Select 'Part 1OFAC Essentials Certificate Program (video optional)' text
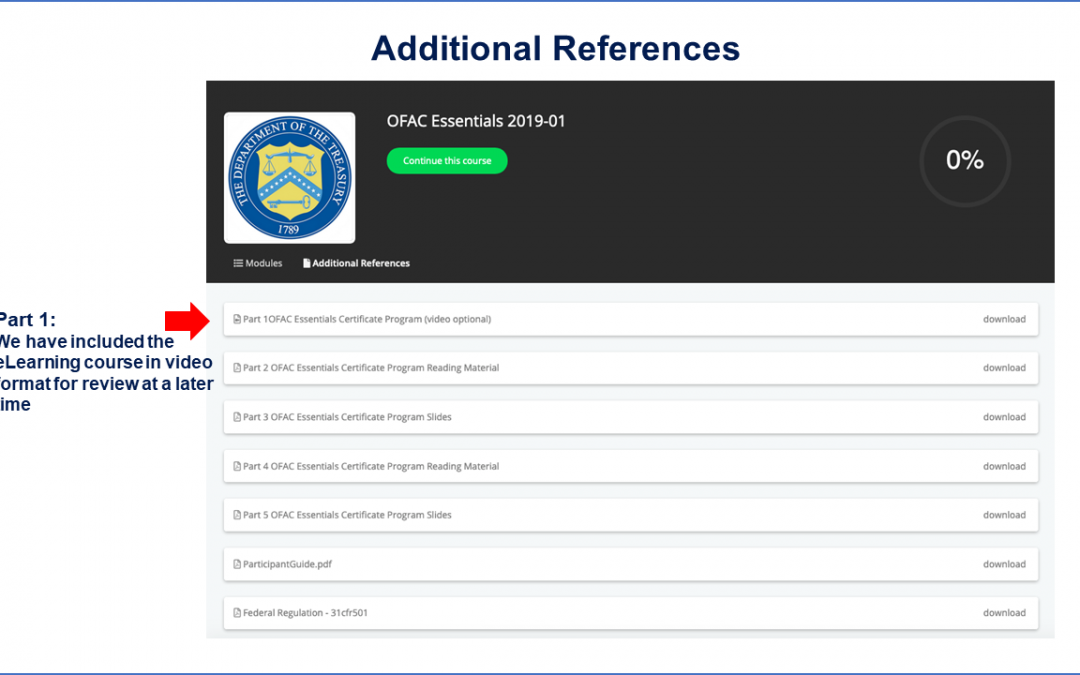 [366, 319]
